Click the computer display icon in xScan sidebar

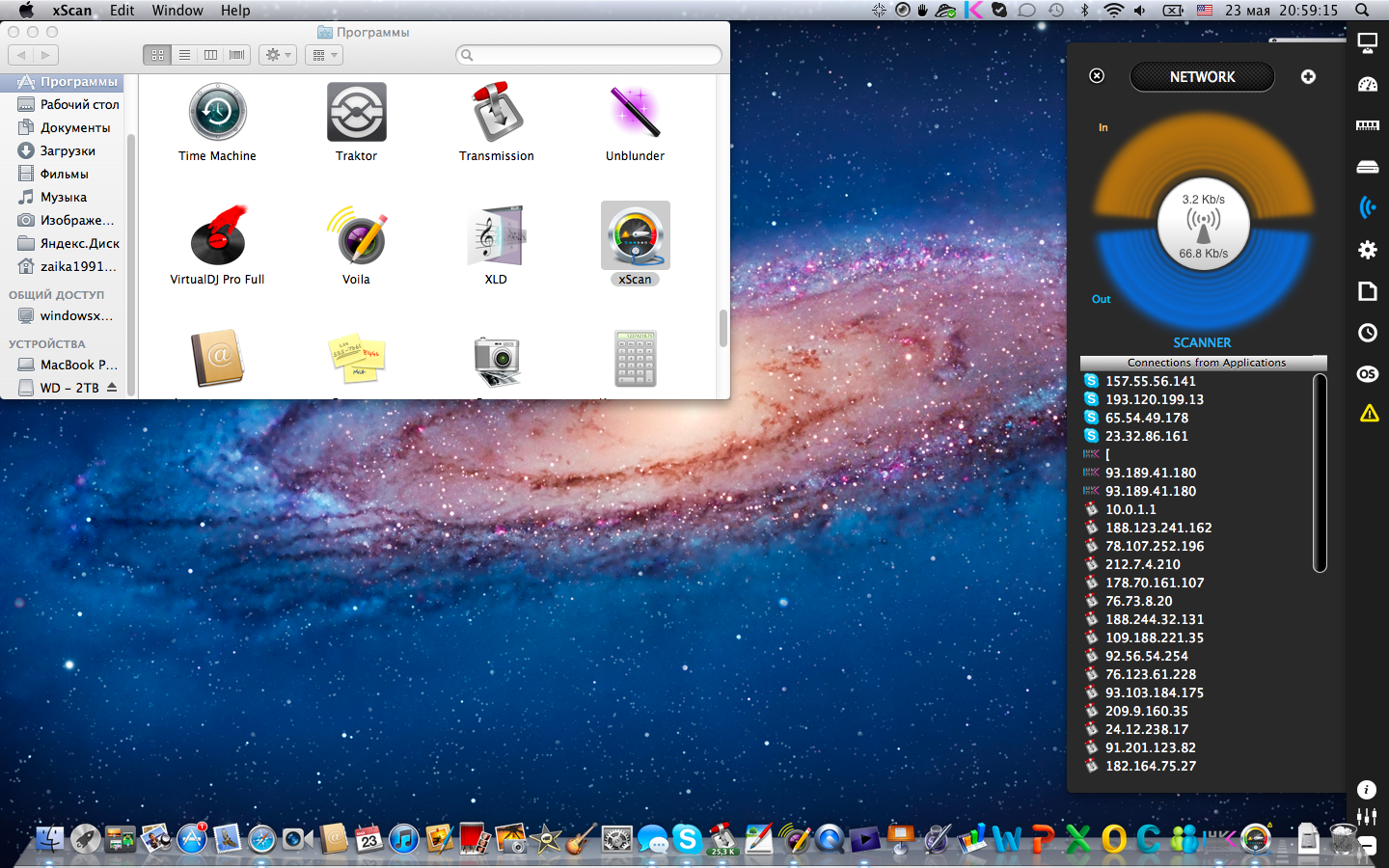[x=1367, y=43]
